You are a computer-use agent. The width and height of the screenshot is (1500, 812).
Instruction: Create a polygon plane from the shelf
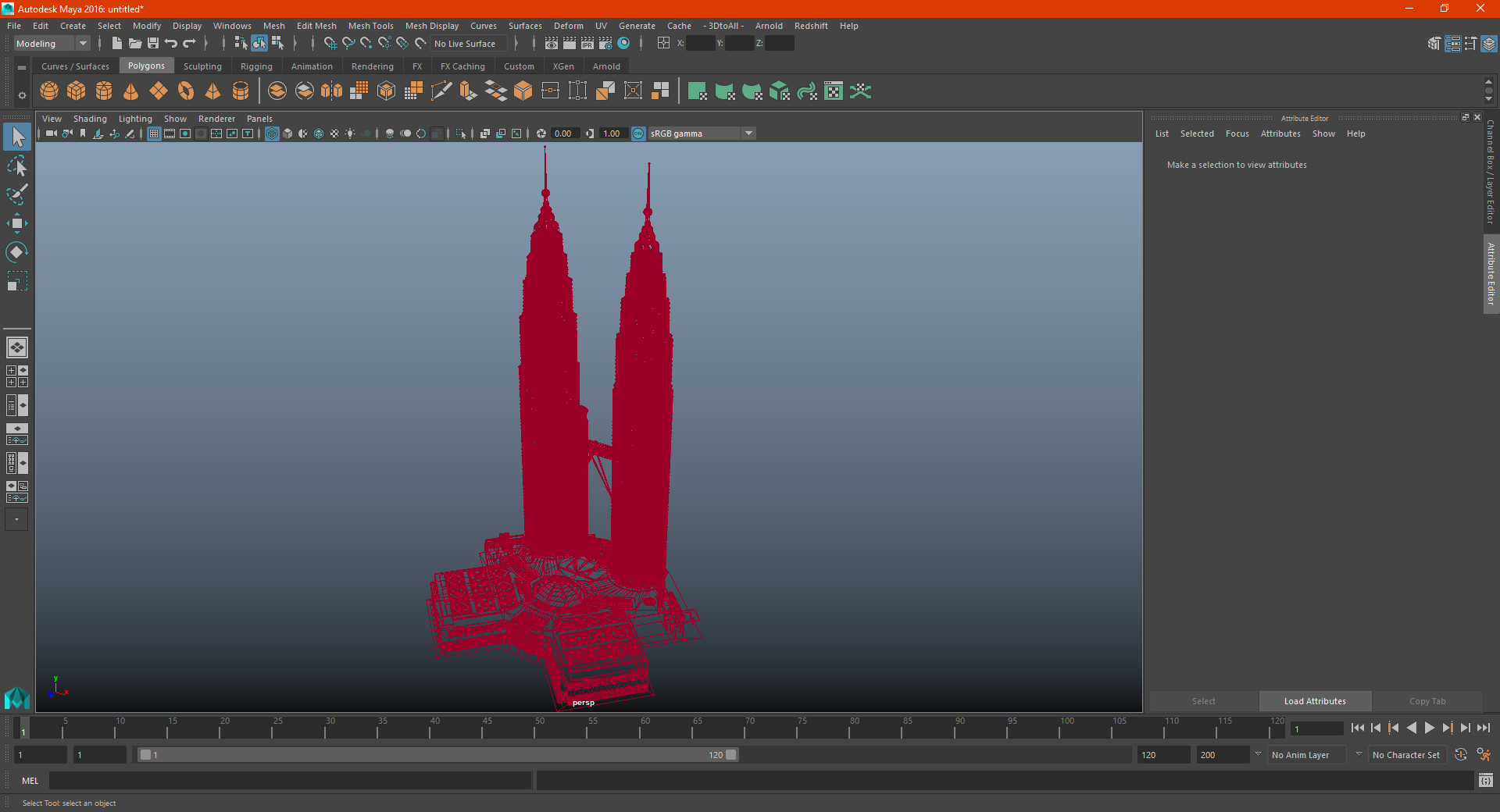(159, 91)
